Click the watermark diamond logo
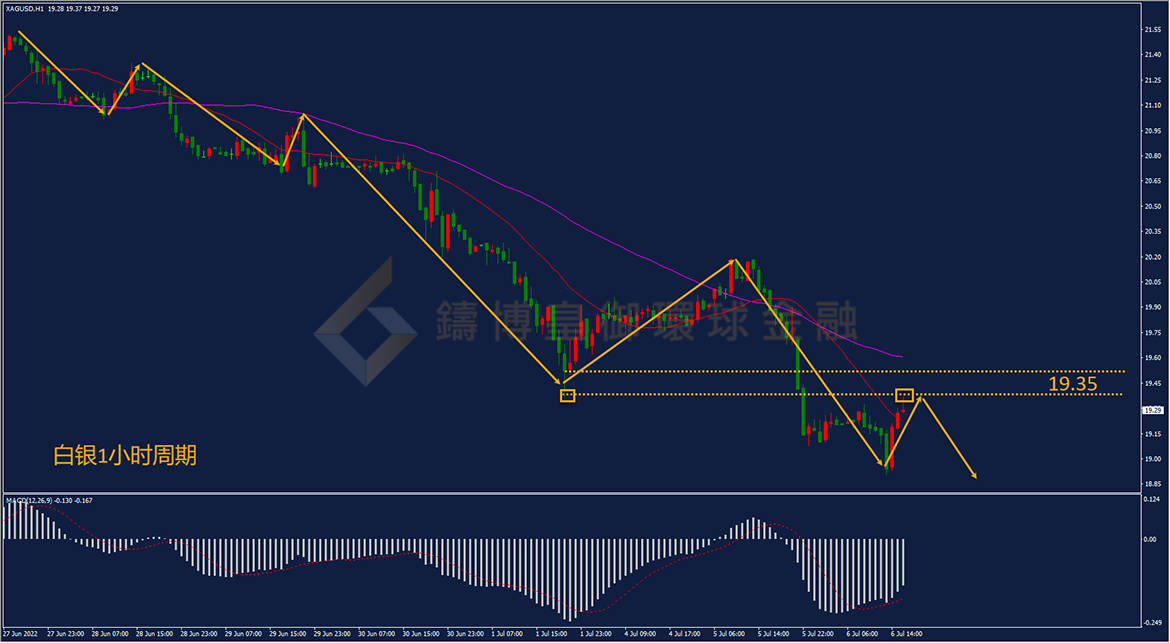Viewport: 1170px width, 643px height. 365,322
